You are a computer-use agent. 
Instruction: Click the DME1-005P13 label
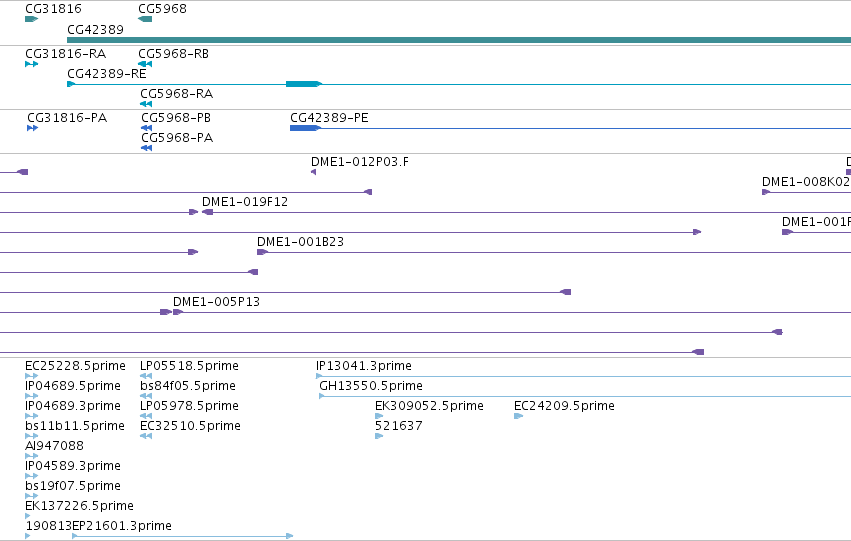(x=216, y=302)
